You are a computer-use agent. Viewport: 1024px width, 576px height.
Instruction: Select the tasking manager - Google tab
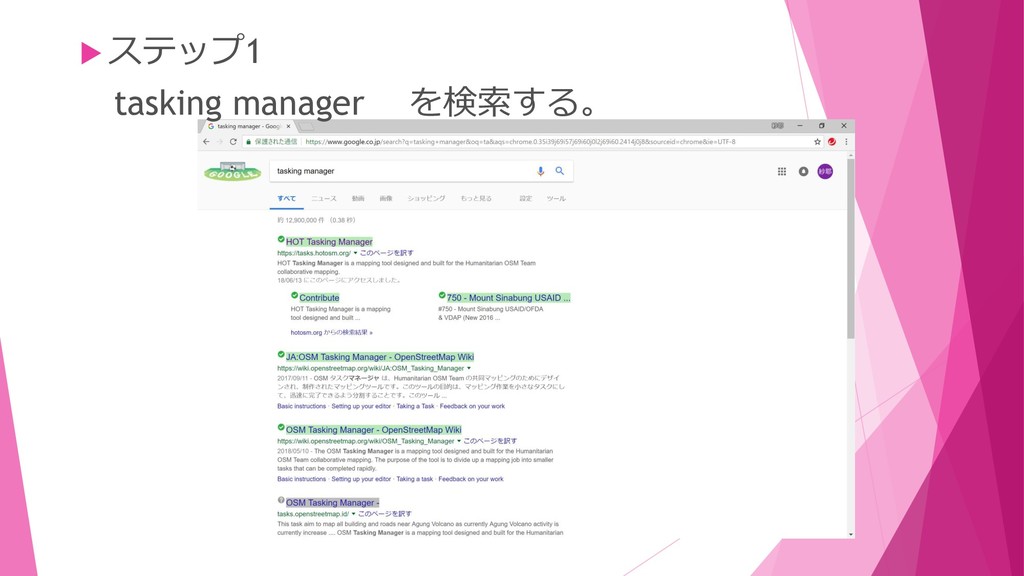248,127
